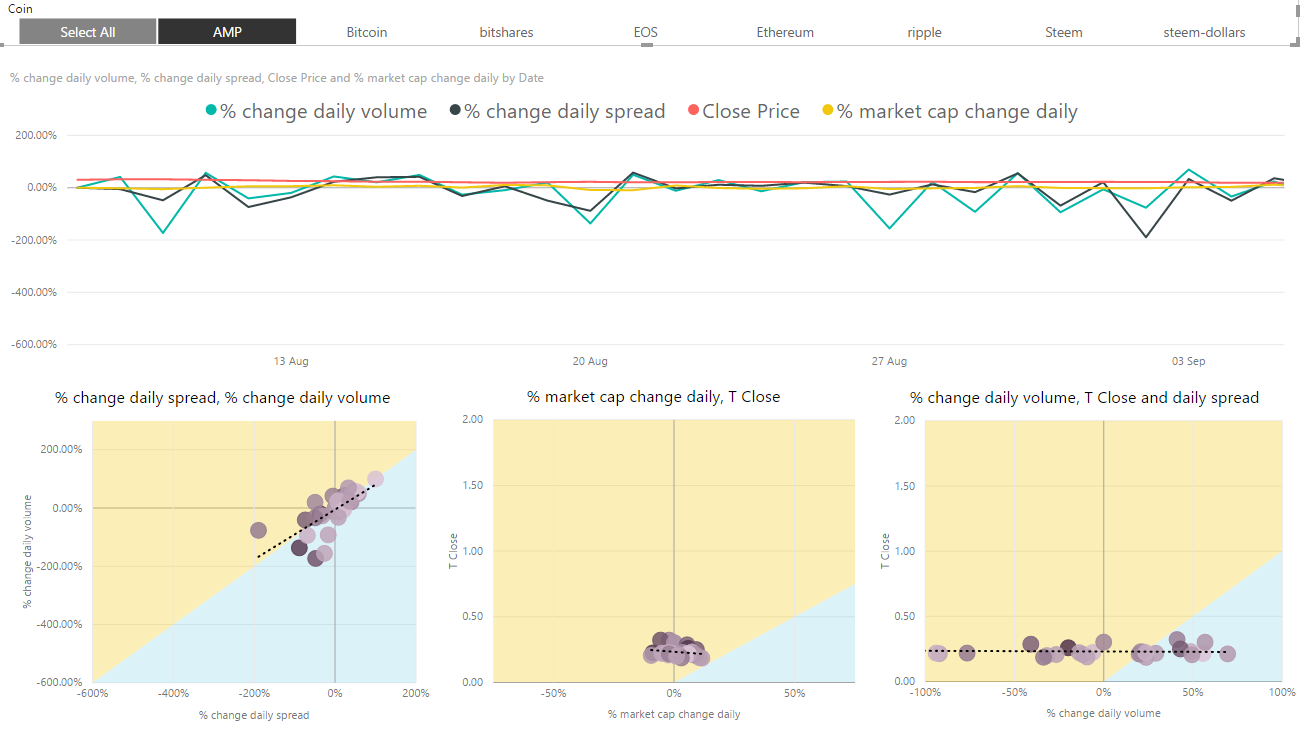Switch coin filter to Ethereum
1300x731 pixels.
(785, 32)
